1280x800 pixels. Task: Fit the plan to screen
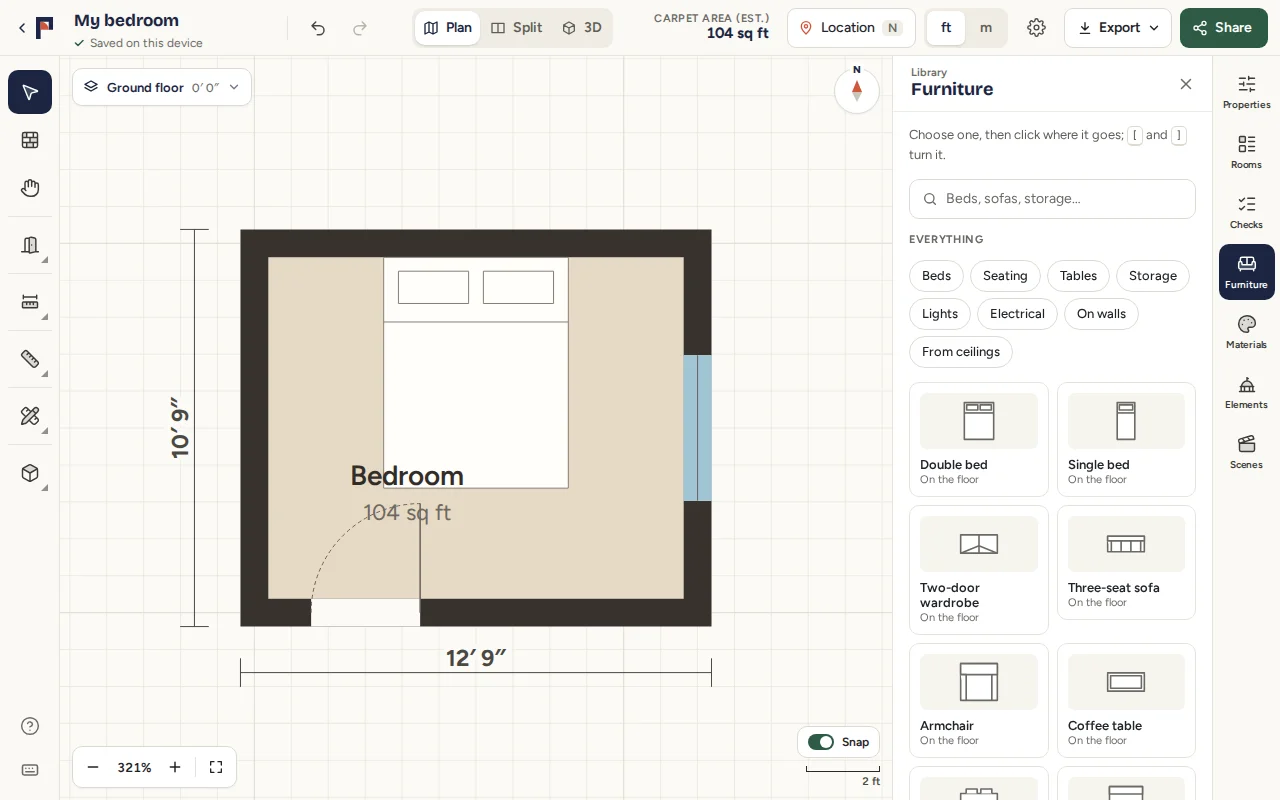tap(216, 767)
